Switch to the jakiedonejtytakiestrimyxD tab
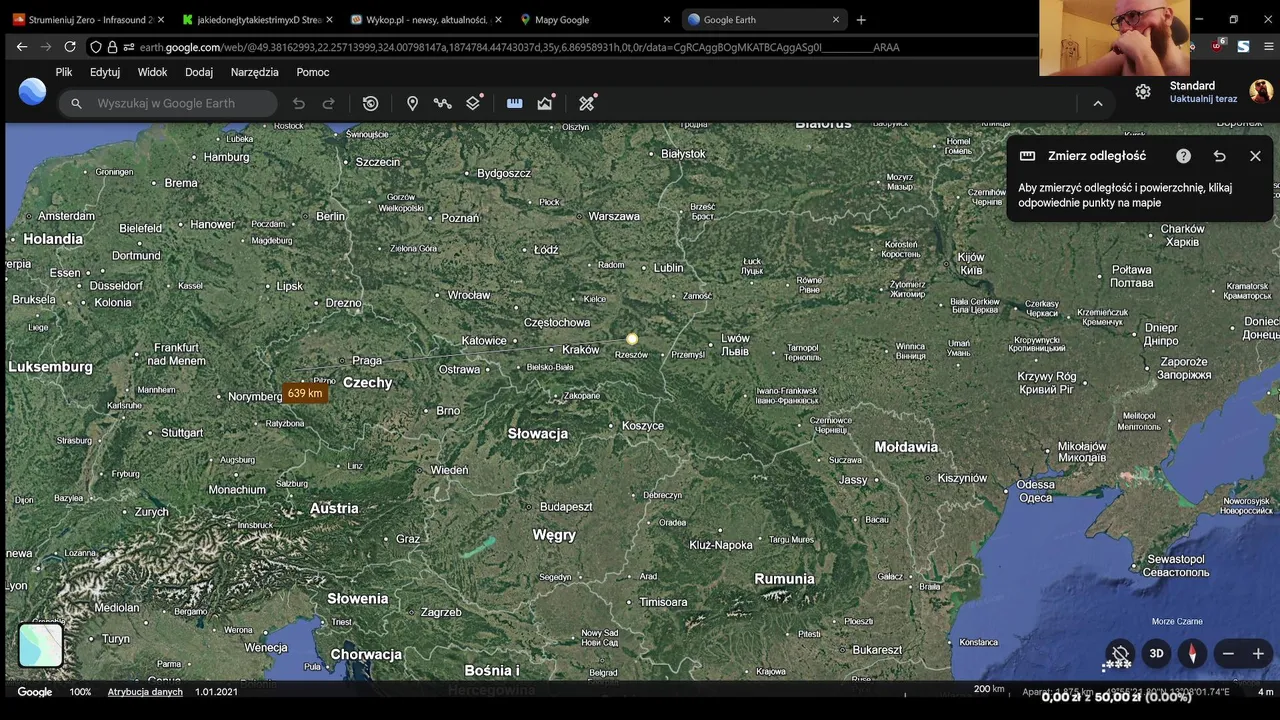1280x720 pixels. coord(258,19)
